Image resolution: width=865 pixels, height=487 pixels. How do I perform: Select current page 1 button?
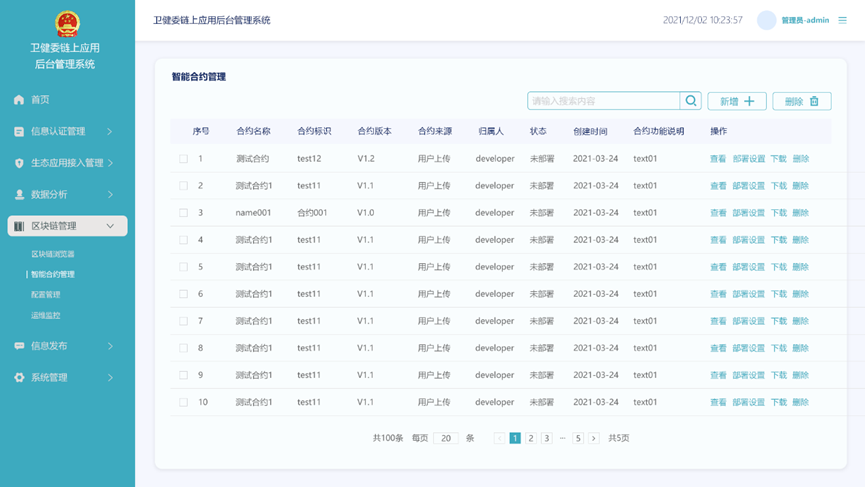click(x=515, y=438)
